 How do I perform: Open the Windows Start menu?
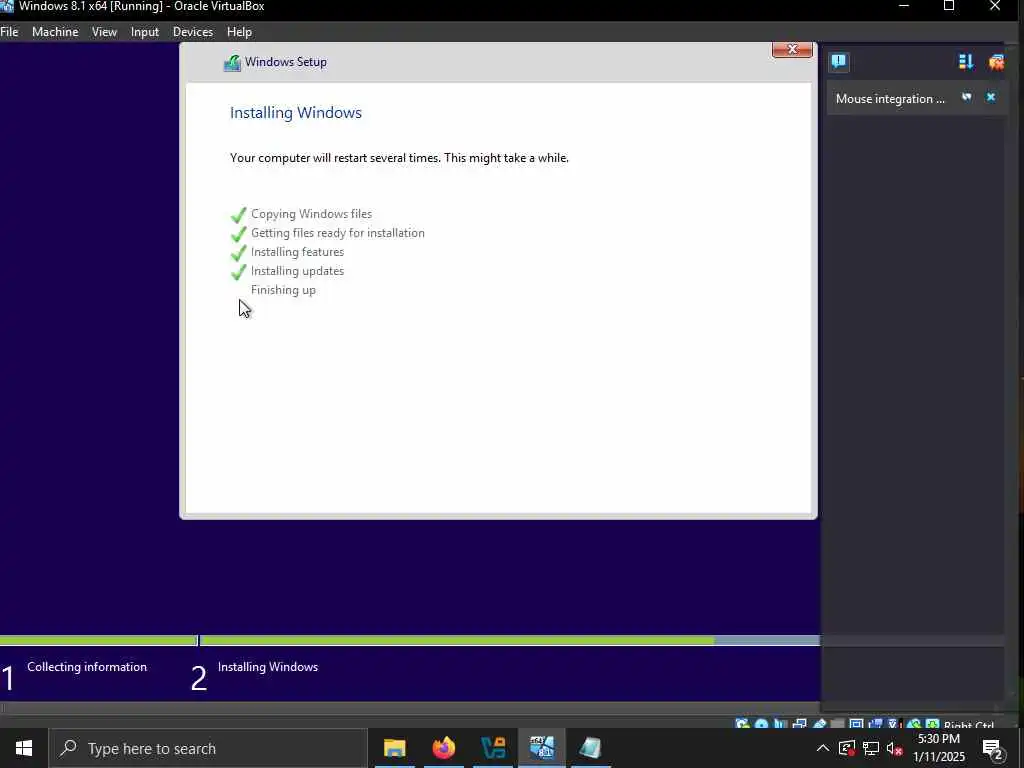point(24,748)
